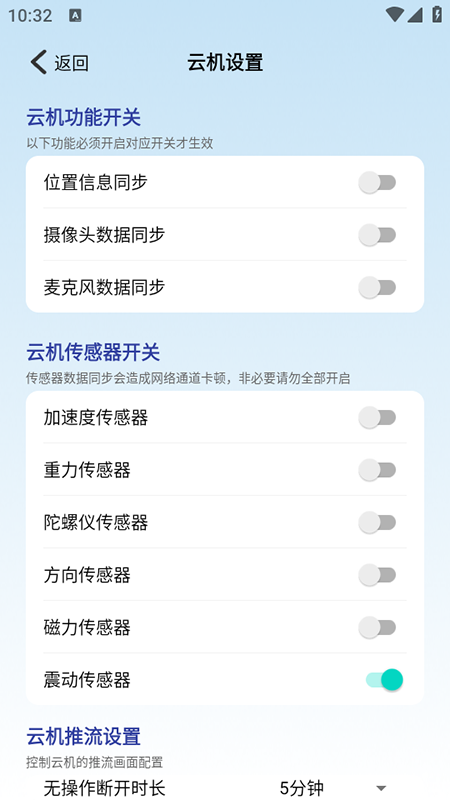Switch on 重力传感器
The image size is (450, 800).
point(378,470)
